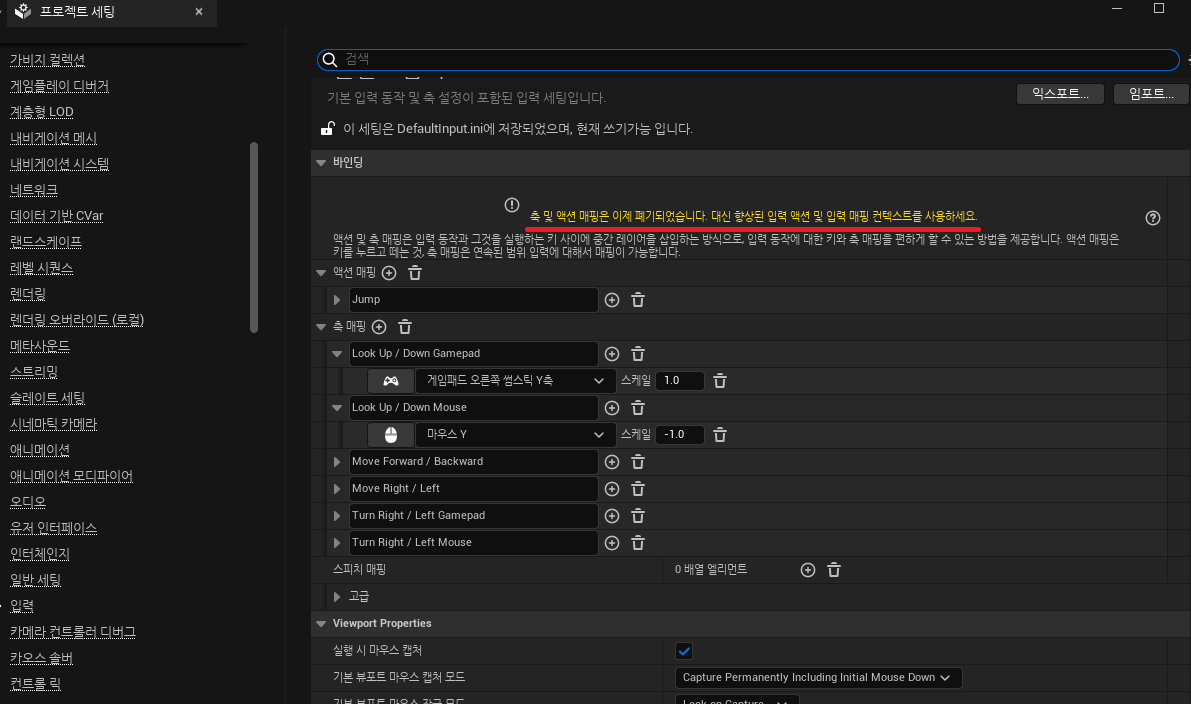This screenshot has width=1191, height=704.
Task: Collapse Look Up / Down Gamepad entry
Action: click(x=336, y=354)
